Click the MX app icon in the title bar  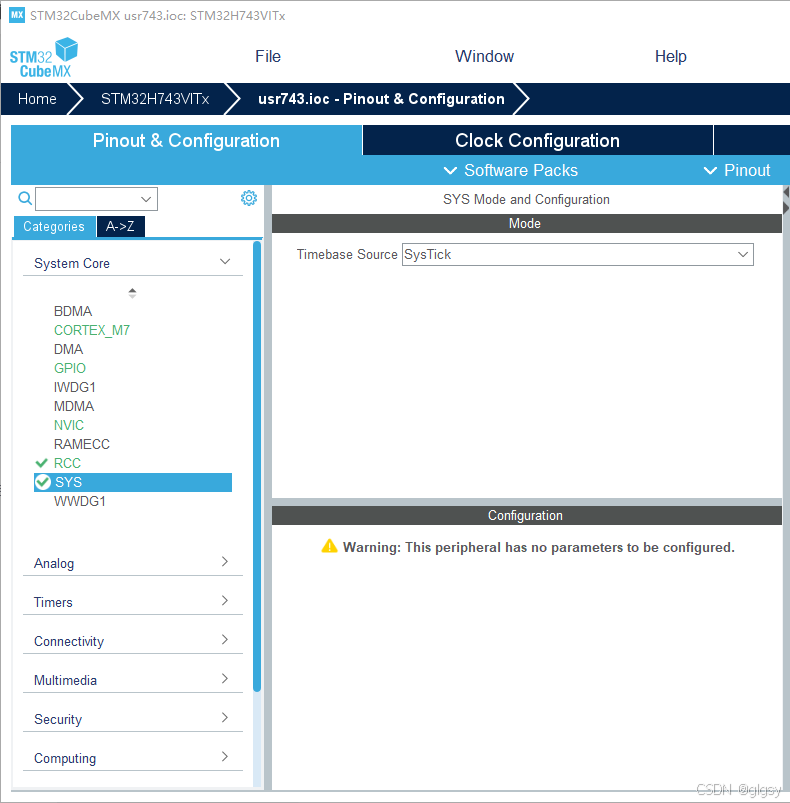[16, 15]
